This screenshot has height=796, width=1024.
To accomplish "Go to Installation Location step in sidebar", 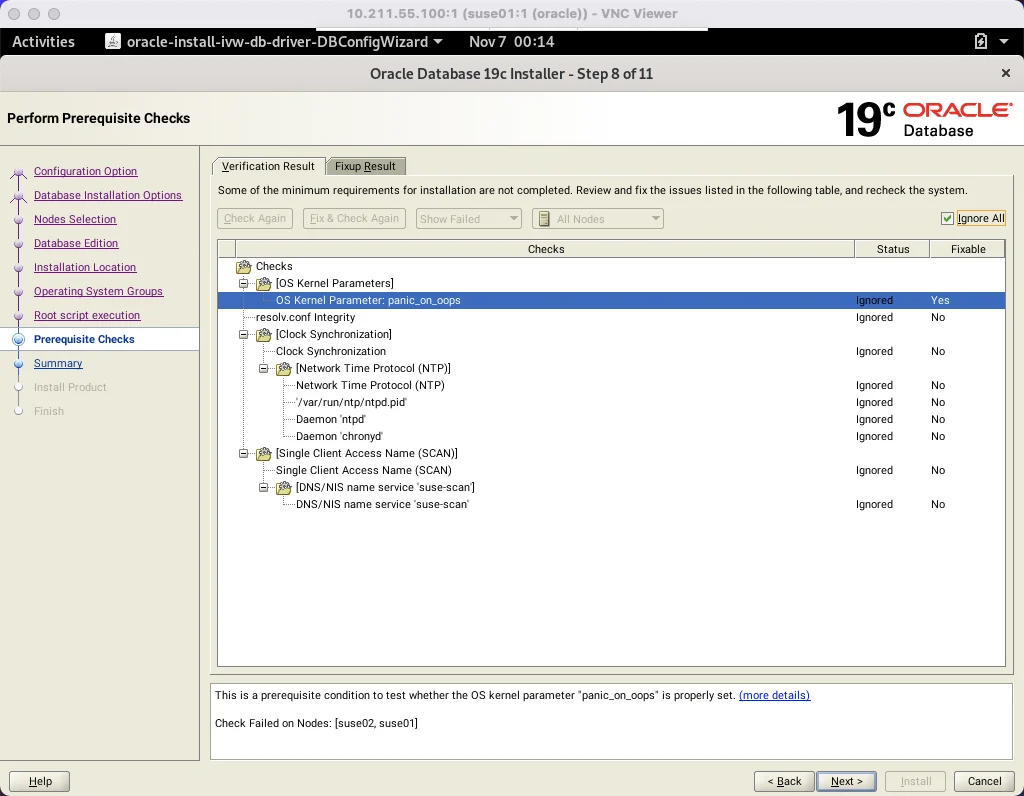I will click(x=85, y=267).
